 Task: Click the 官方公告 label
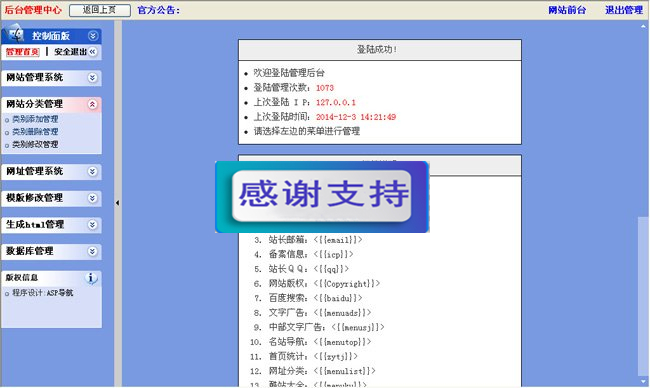click(159, 10)
